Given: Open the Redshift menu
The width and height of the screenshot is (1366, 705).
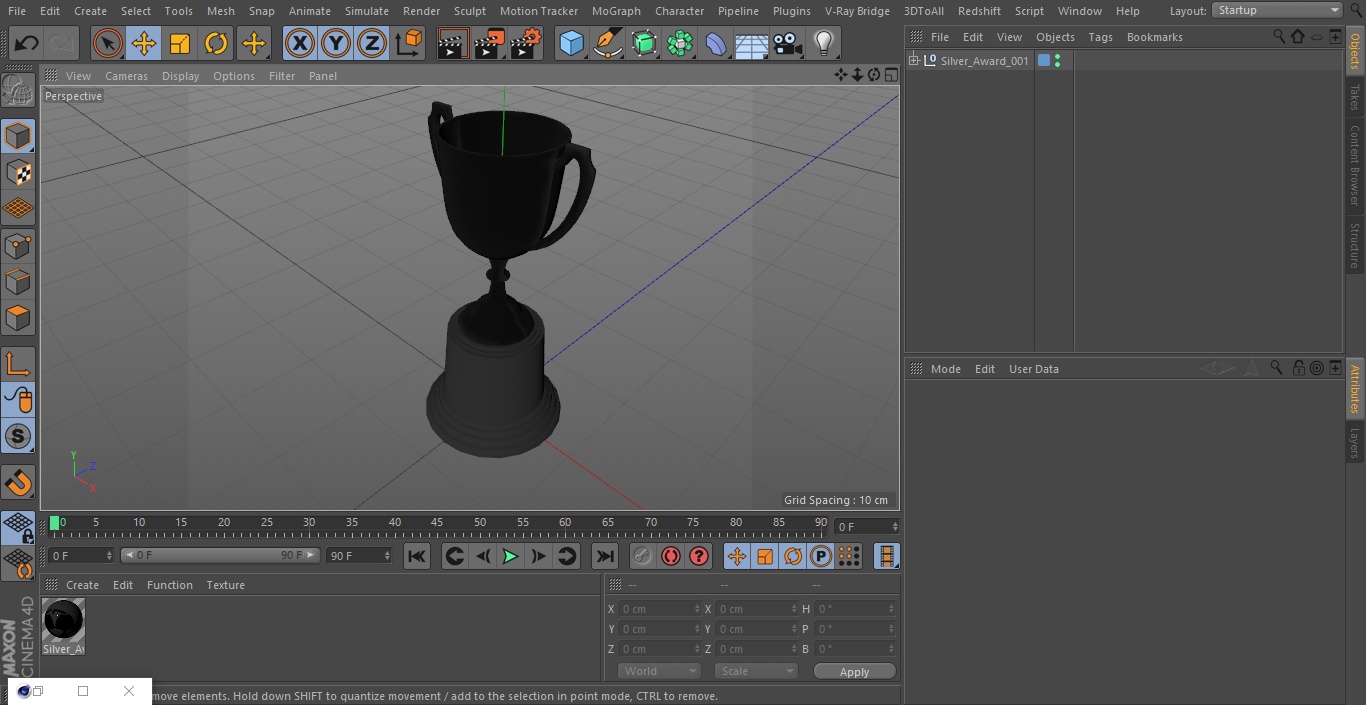Looking at the screenshot, I should click(979, 11).
